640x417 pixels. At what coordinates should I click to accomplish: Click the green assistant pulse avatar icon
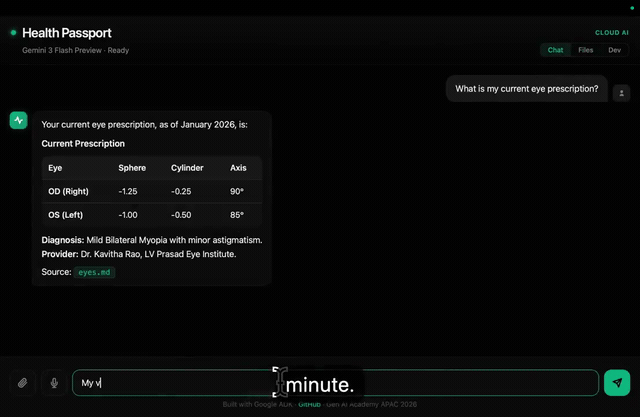point(18,120)
